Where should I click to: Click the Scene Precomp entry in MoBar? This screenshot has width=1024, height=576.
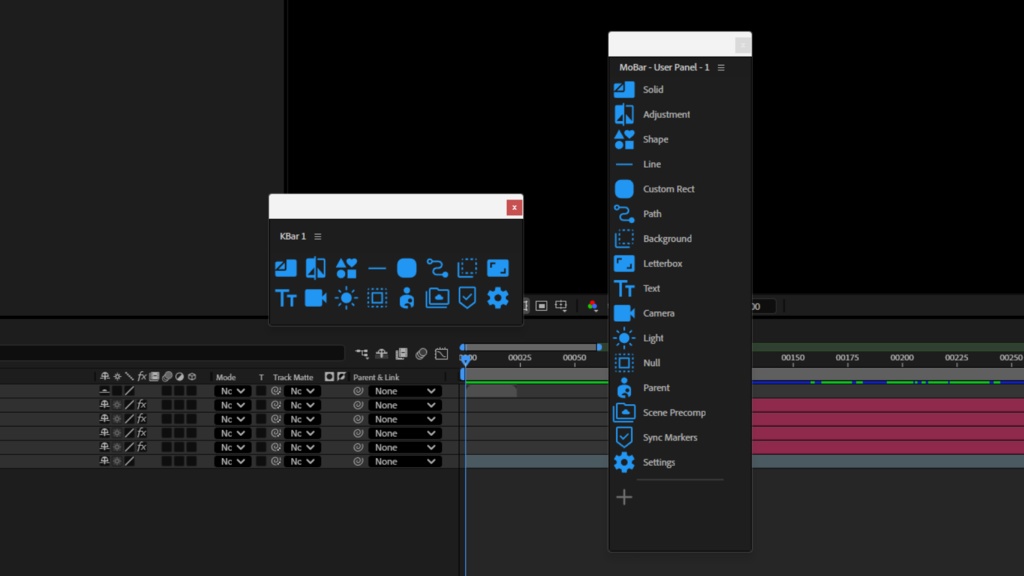(x=672, y=412)
